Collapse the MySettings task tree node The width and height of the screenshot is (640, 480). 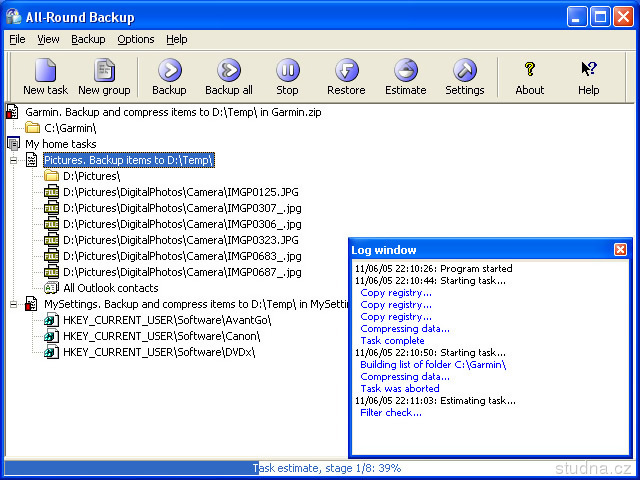point(14,304)
